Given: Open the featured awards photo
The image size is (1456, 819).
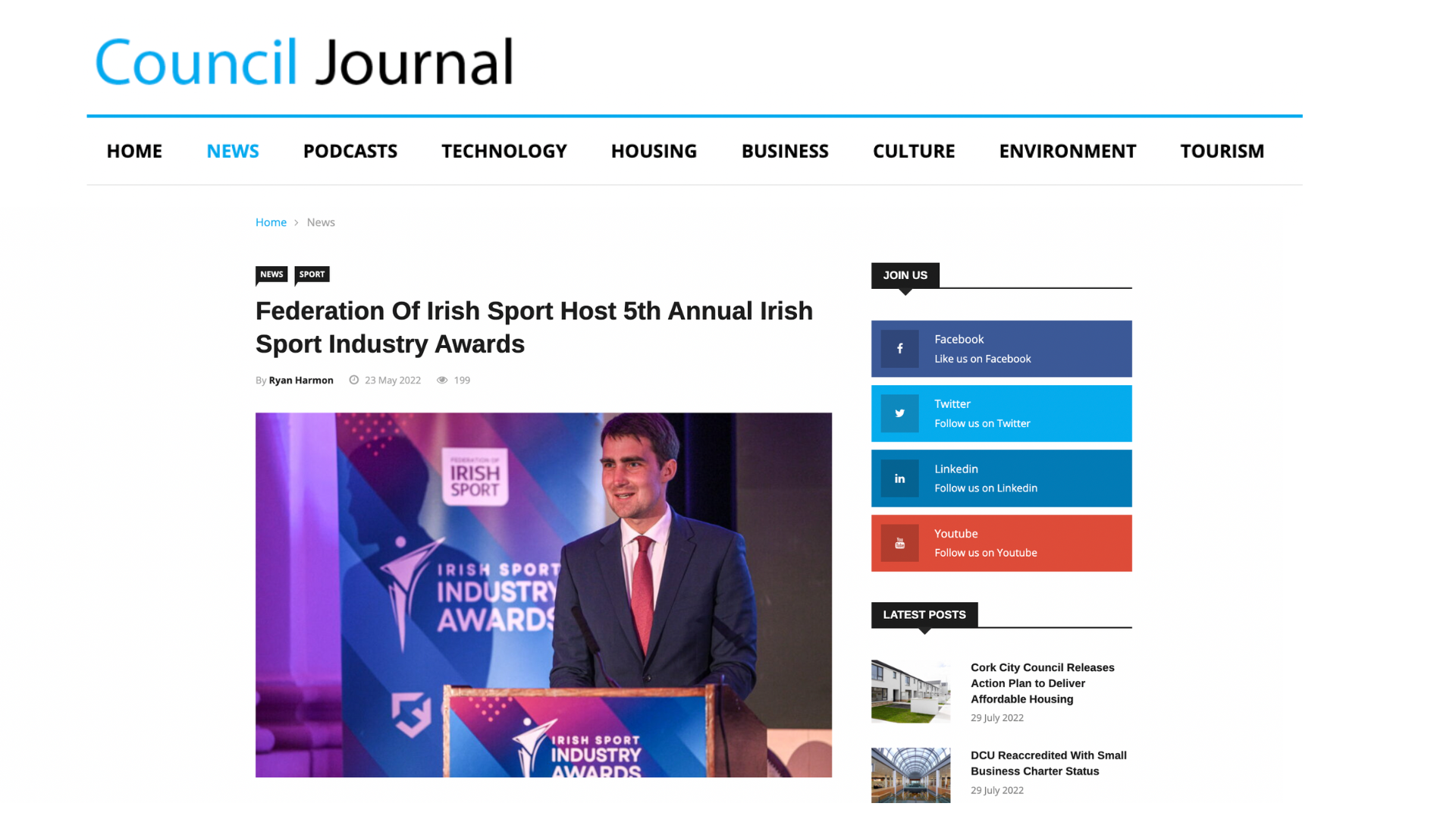Looking at the screenshot, I should pyautogui.click(x=544, y=595).
